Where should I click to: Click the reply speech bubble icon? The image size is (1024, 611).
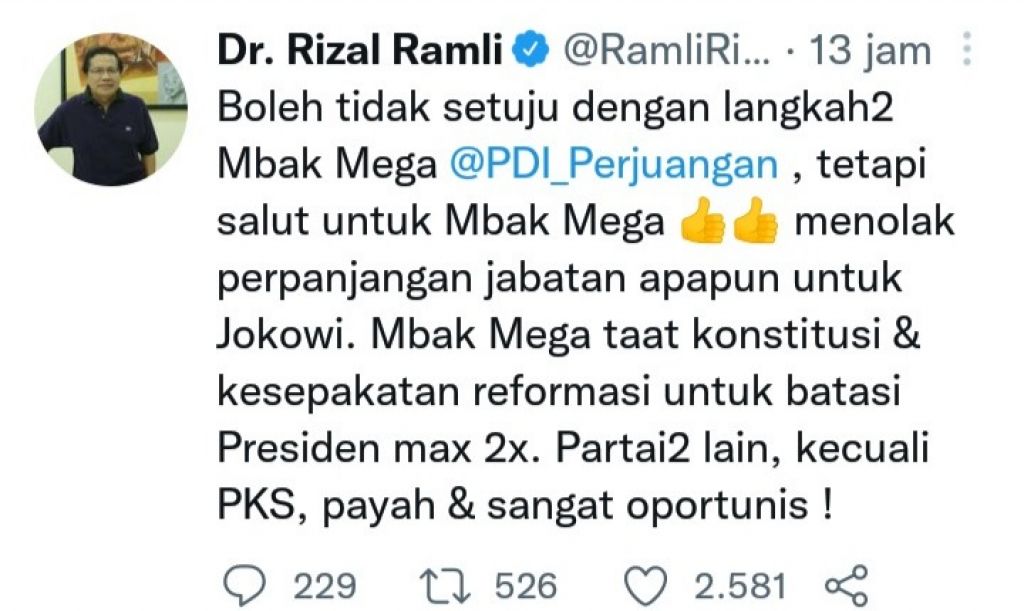(245, 586)
